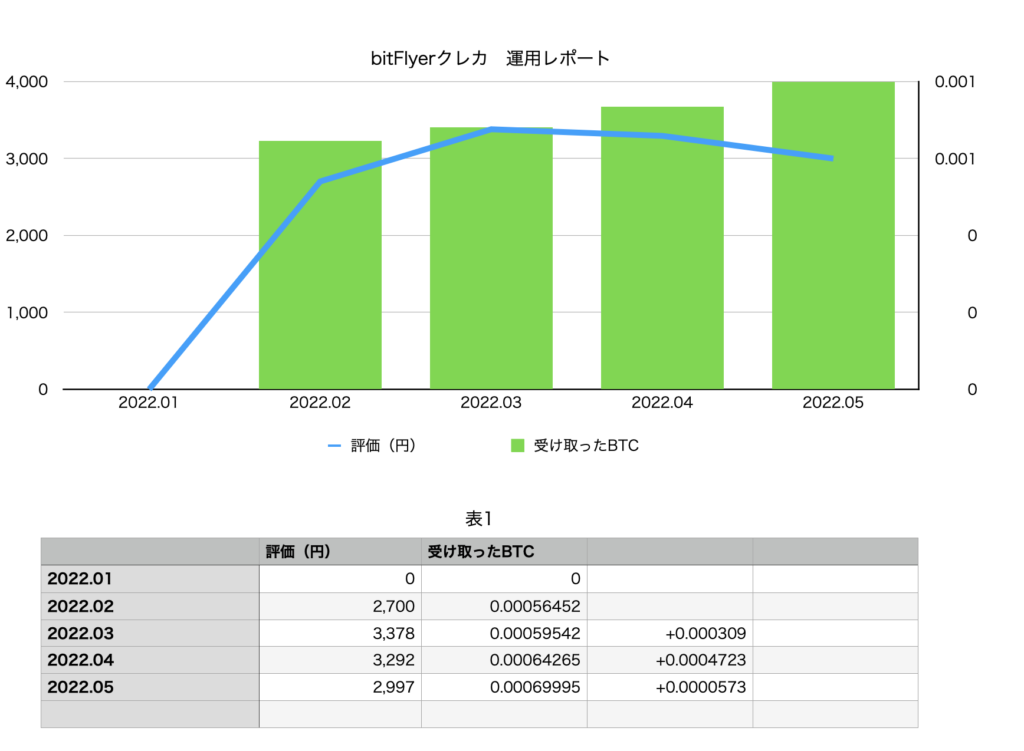The width and height of the screenshot is (1024, 751).
Task: Select the chart title bitFlyerクレカ 運用レポート
Action: point(490,58)
